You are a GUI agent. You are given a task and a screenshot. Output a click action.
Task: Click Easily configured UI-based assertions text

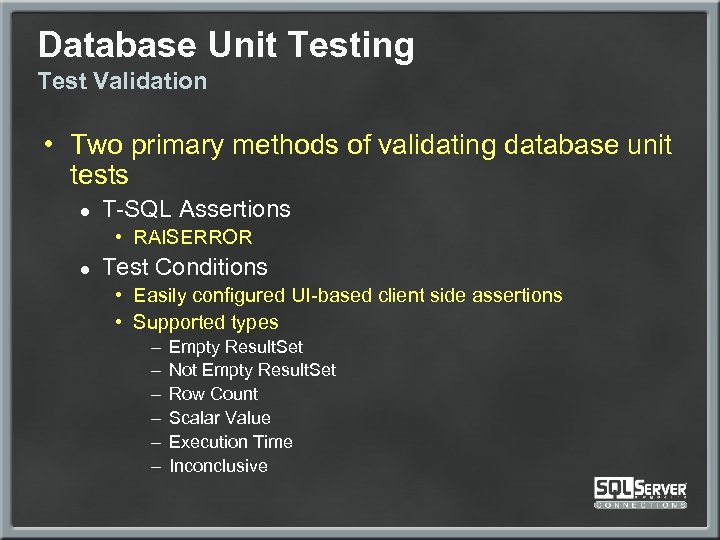coord(347,295)
